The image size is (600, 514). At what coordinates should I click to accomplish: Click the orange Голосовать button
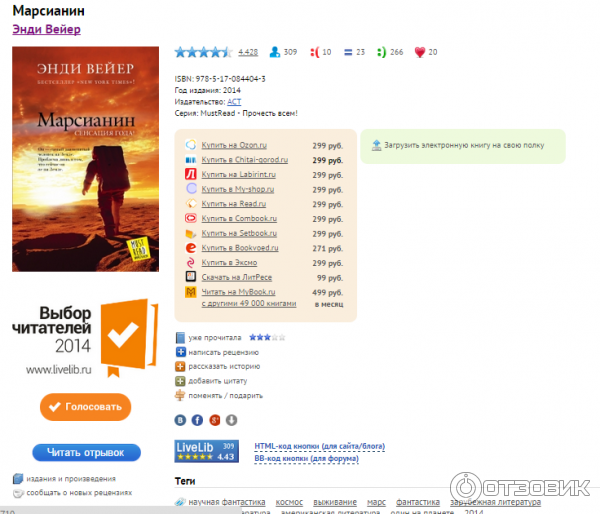point(85,407)
